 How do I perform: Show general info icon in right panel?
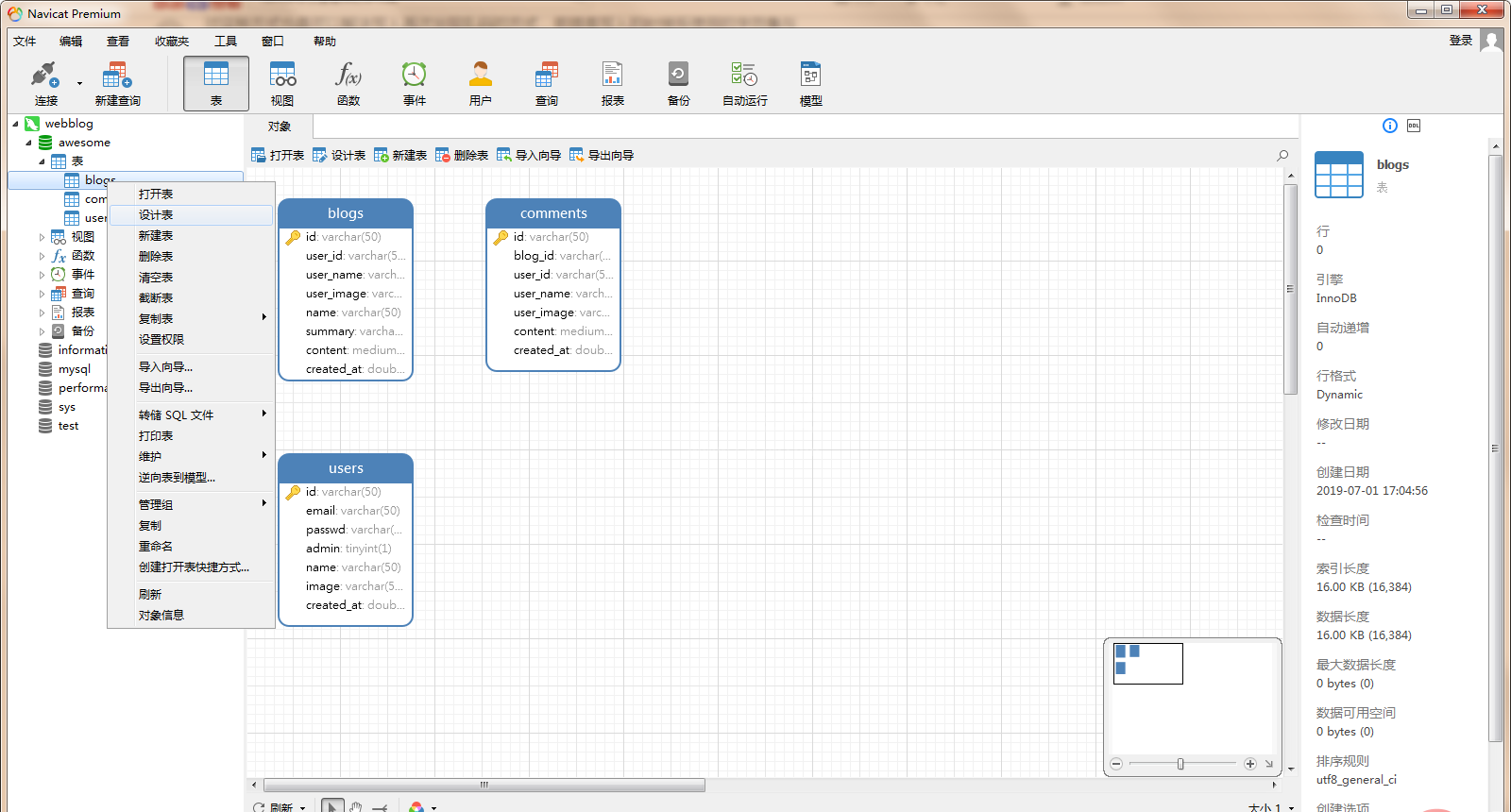(1390, 126)
